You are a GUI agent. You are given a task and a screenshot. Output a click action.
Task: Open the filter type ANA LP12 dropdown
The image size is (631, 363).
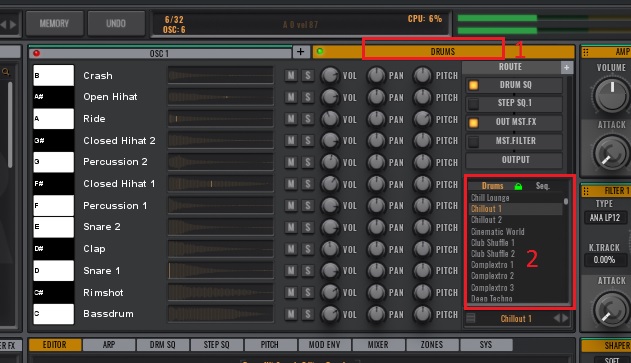tap(605, 218)
